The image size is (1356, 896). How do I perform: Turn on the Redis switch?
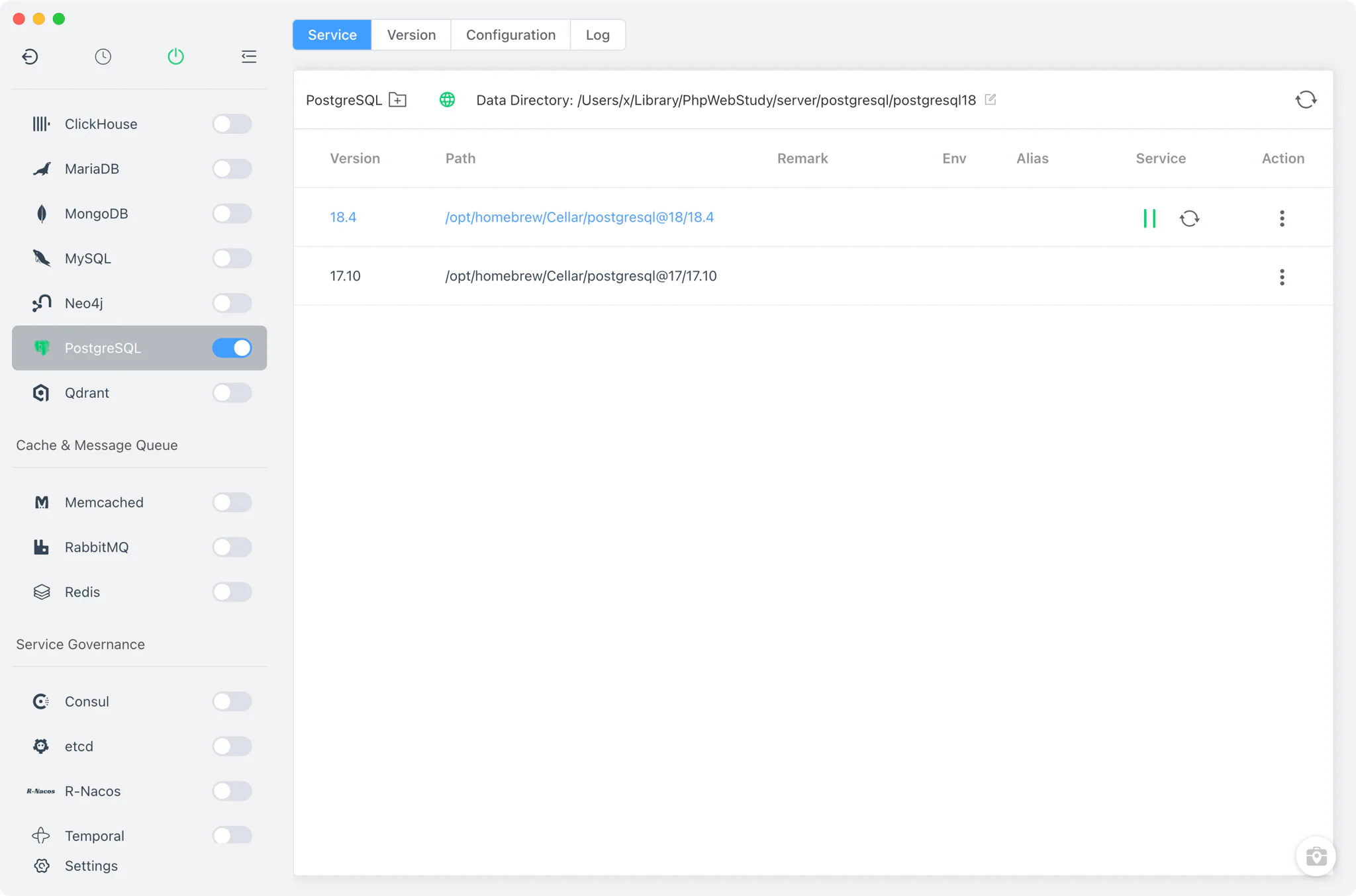coord(232,592)
